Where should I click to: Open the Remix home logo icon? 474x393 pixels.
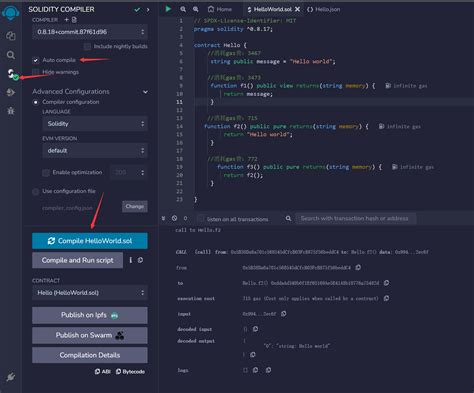pyautogui.click(x=11, y=13)
